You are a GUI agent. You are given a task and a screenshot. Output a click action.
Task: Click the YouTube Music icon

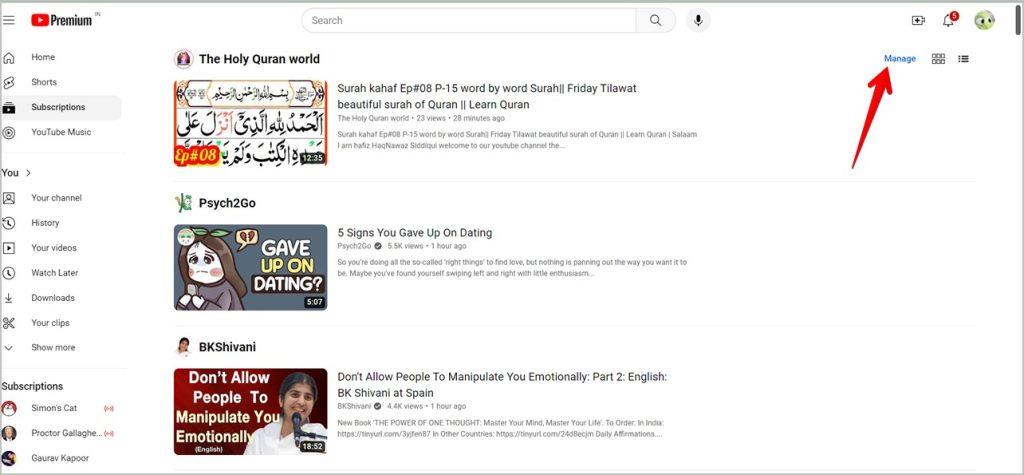tap(9, 132)
